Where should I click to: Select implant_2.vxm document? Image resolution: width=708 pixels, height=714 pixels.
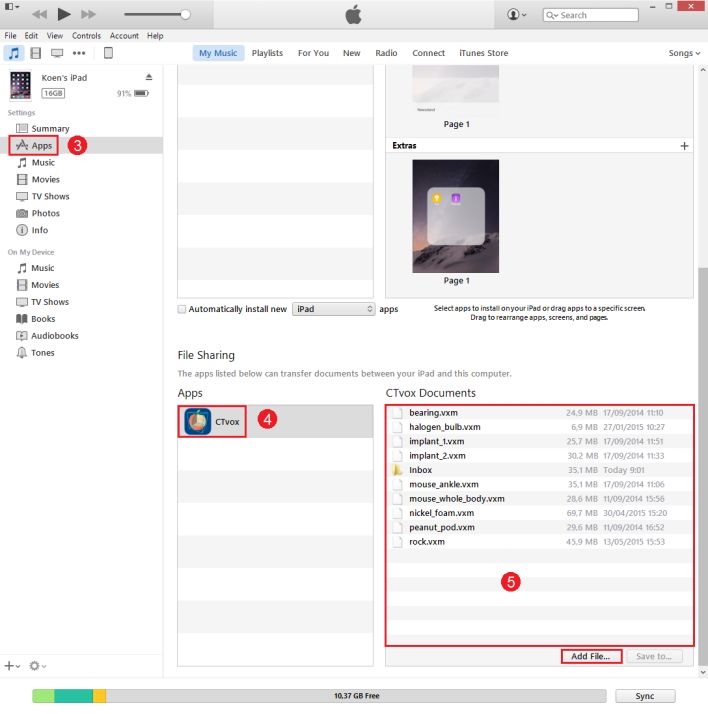tap(540, 455)
